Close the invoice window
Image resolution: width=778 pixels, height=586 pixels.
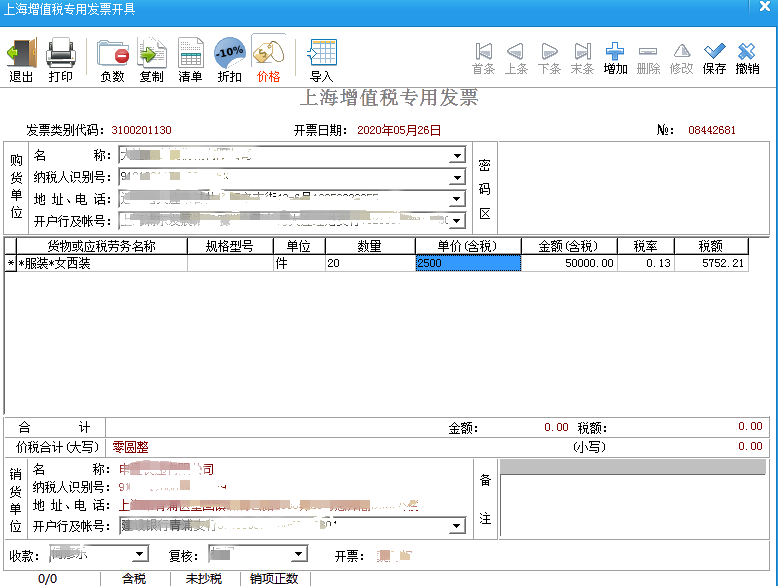pyautogui.click(x=765, y=6)
